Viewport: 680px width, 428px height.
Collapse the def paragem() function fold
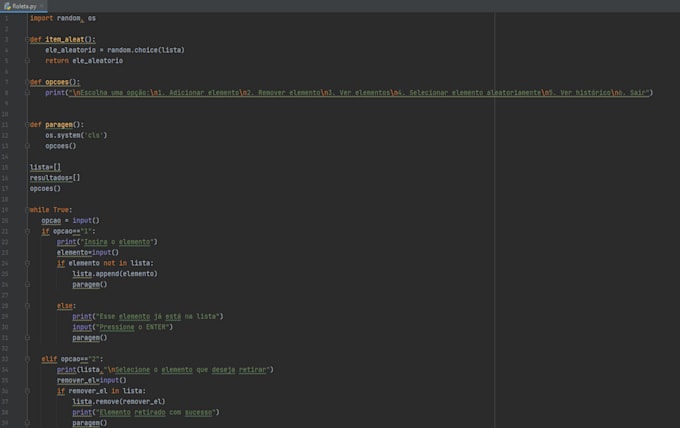(27, 124)
